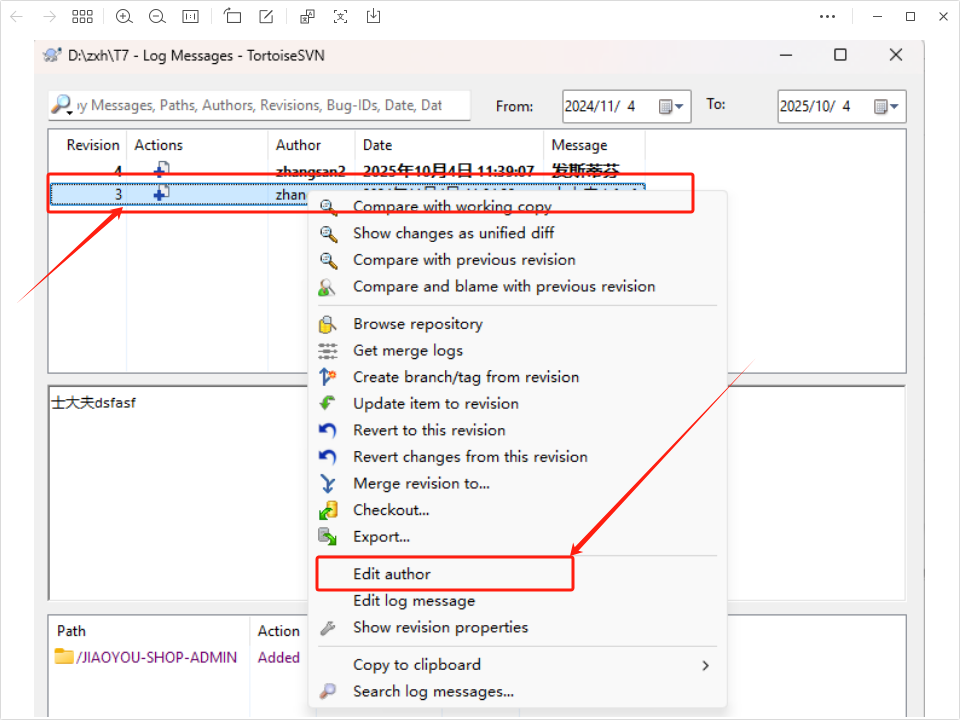The image size is (960, 720).
Task: Open the three-dots more options menu
Action: tap(827, 17)
